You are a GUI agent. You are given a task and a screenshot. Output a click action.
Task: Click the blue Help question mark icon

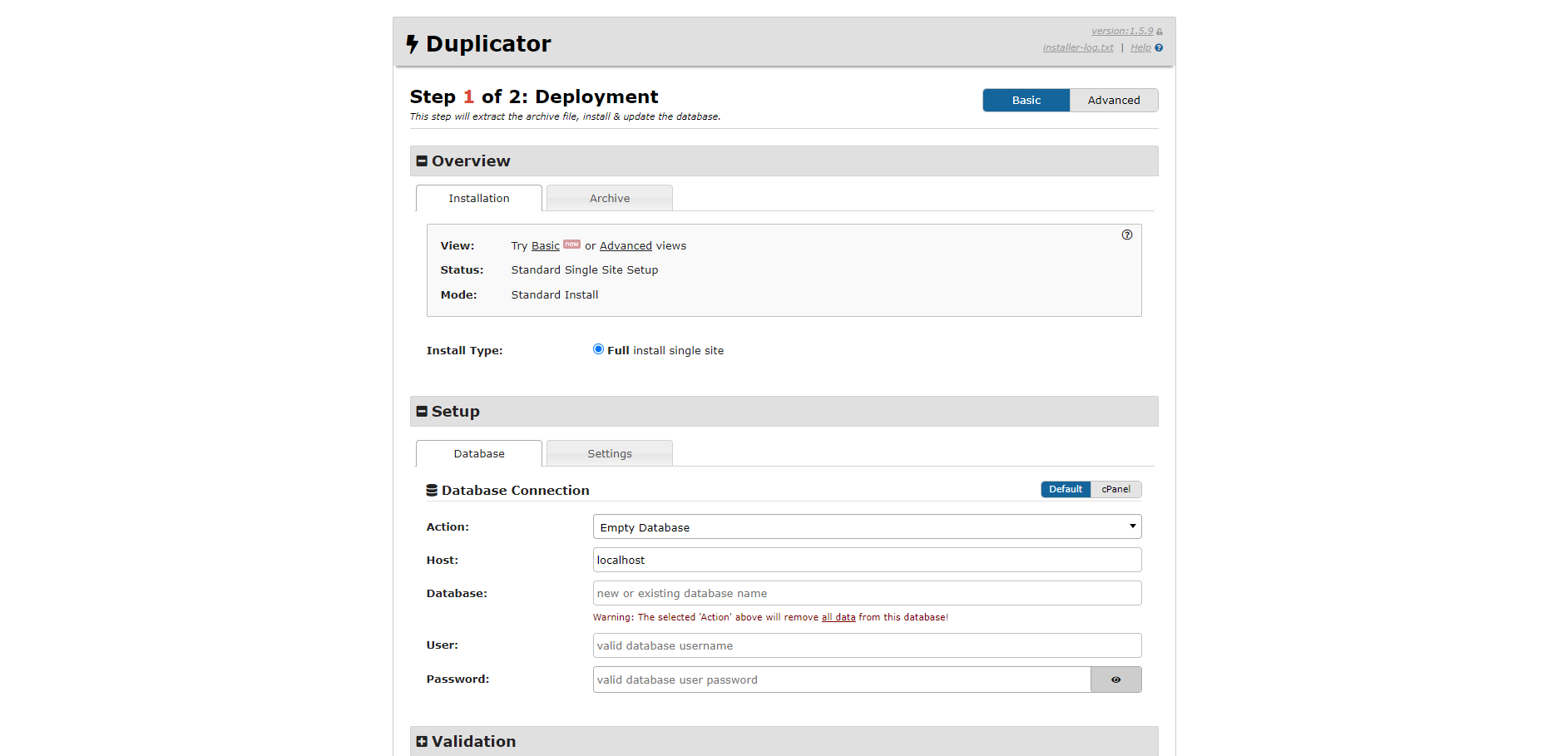coord(1159,47)
